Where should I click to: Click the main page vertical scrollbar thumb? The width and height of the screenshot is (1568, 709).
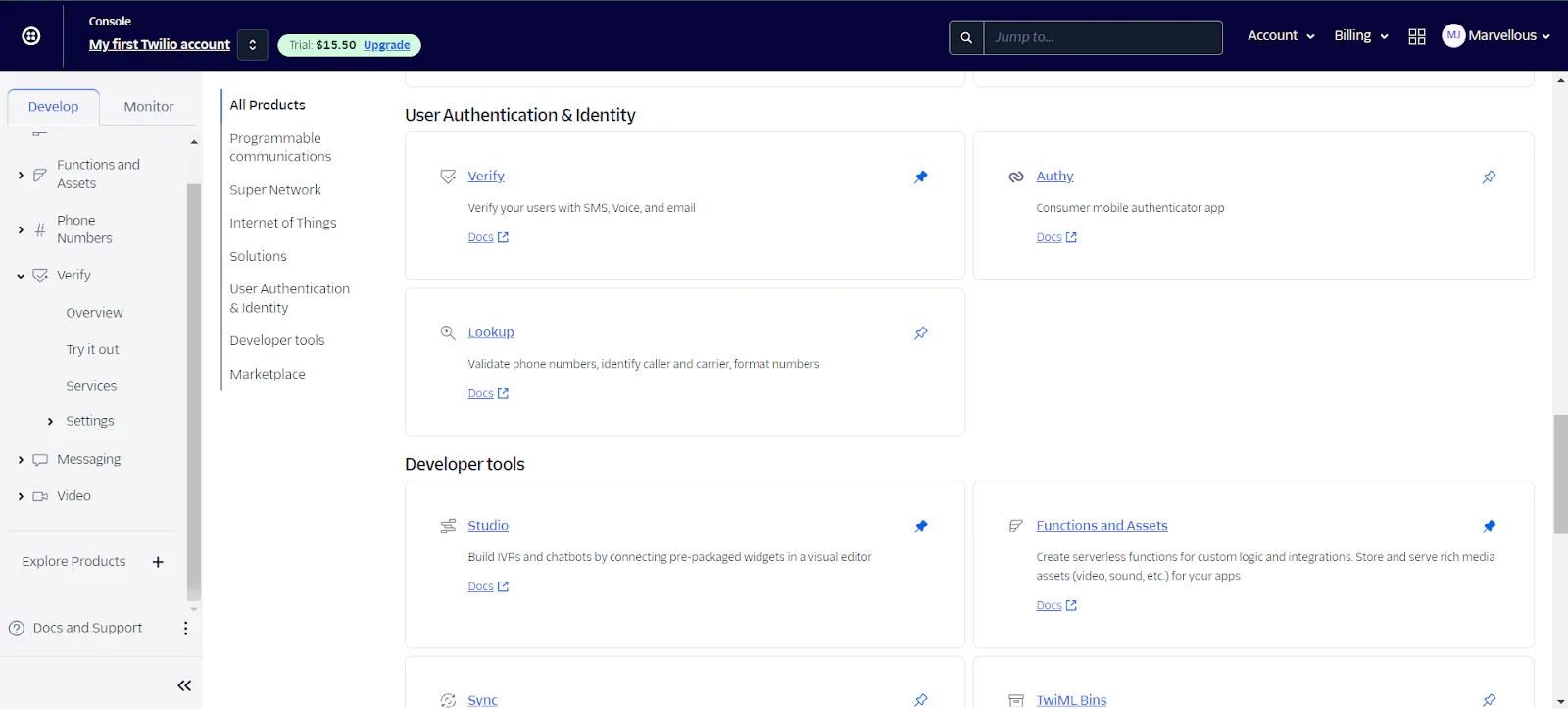pos(1560,475)
